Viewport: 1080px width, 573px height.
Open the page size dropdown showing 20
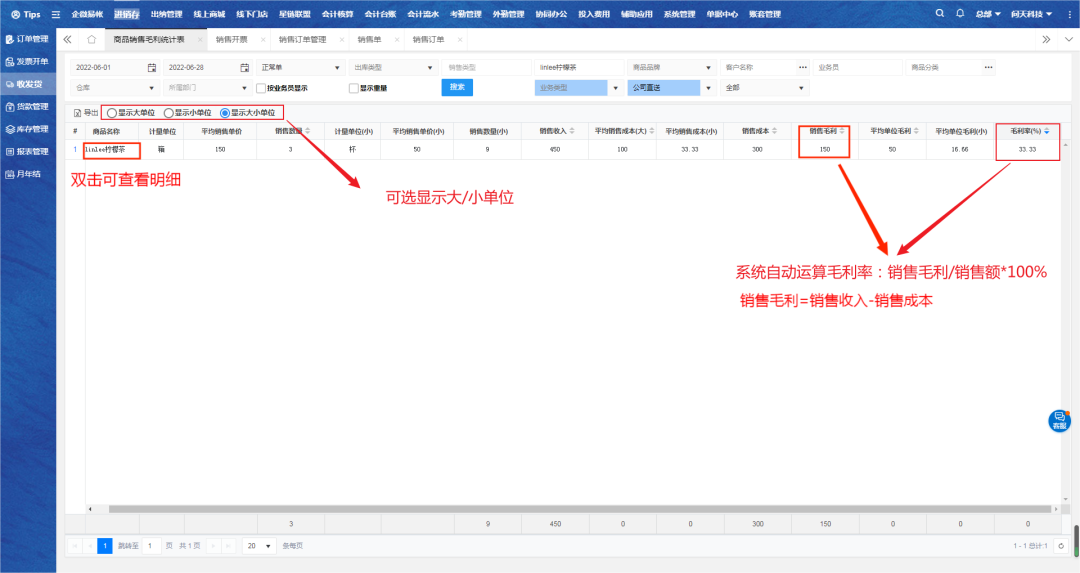click(259, 546)
